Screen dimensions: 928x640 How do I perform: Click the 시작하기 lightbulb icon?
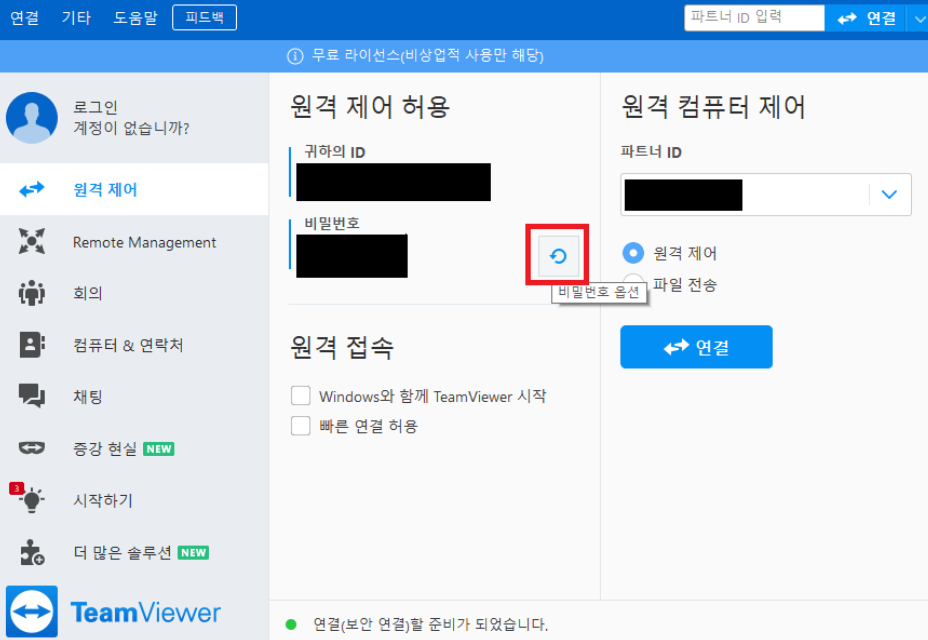pyautogui.click(x=32, y=500)
